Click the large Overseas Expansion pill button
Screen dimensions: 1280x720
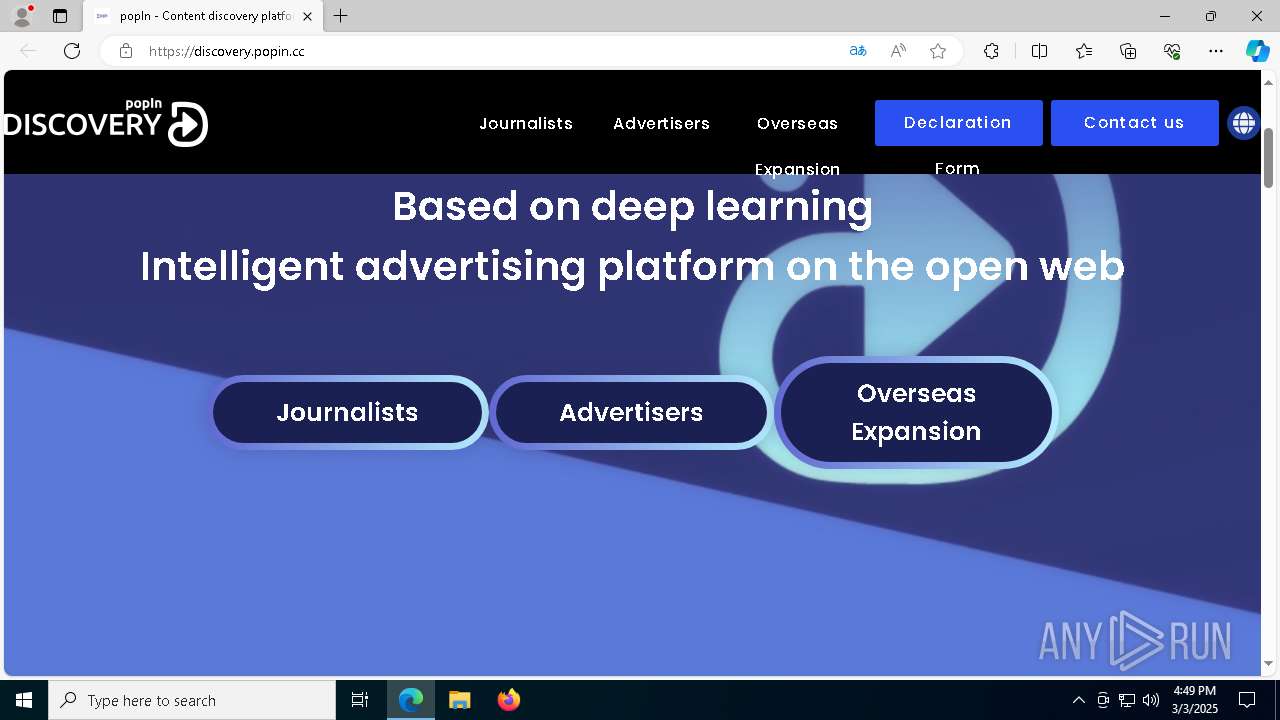click(x=916, y=412)
